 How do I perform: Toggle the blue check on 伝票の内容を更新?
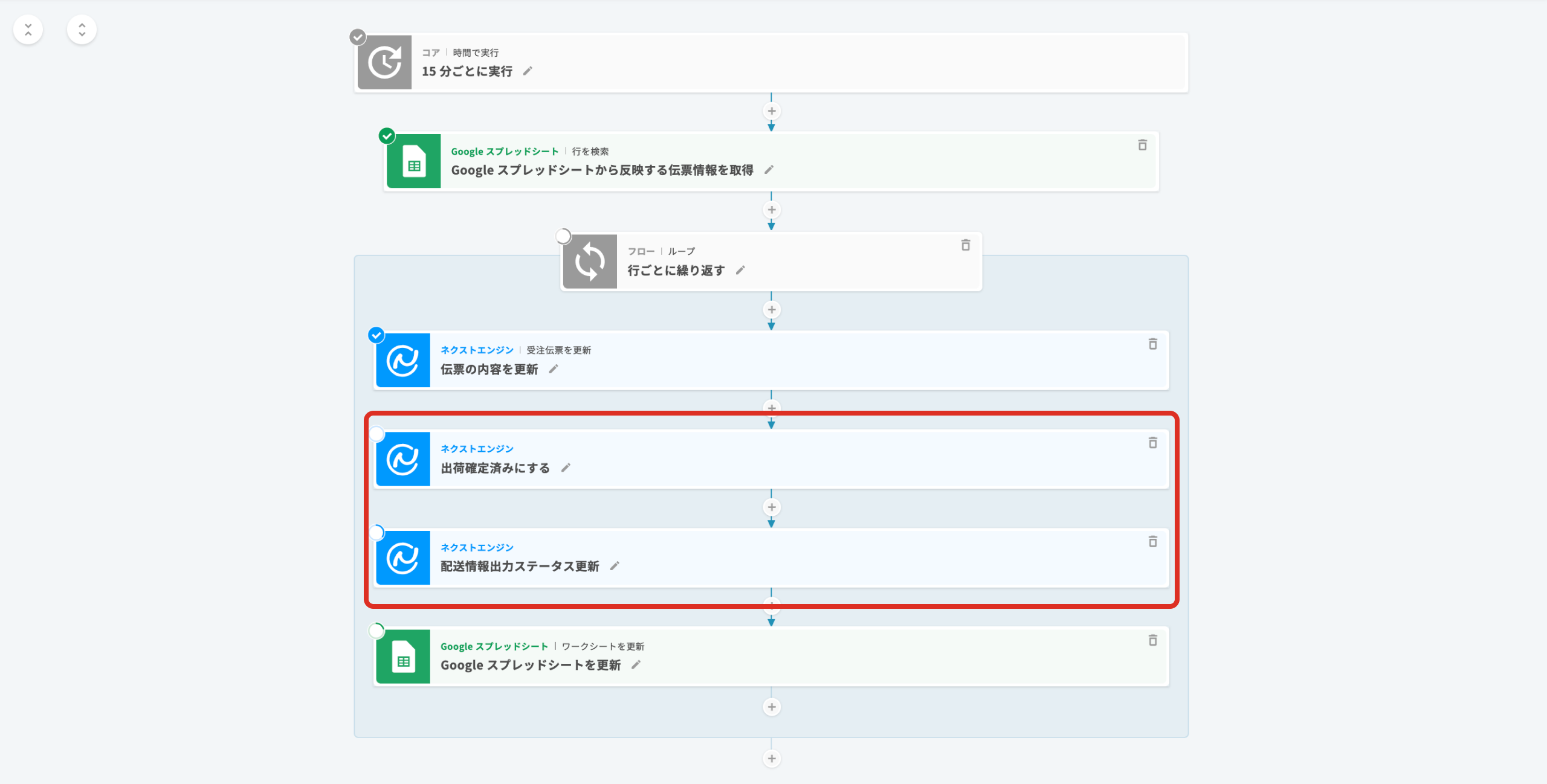376,335
